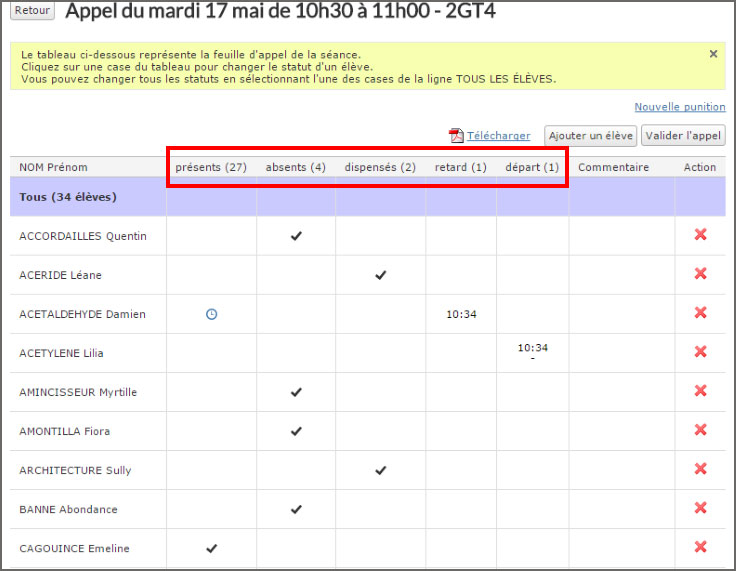This screenshot has height=571, width=736.
Task: Remove AMINCISSEUR Myrtille via red cross
Action: click(700, 391)
